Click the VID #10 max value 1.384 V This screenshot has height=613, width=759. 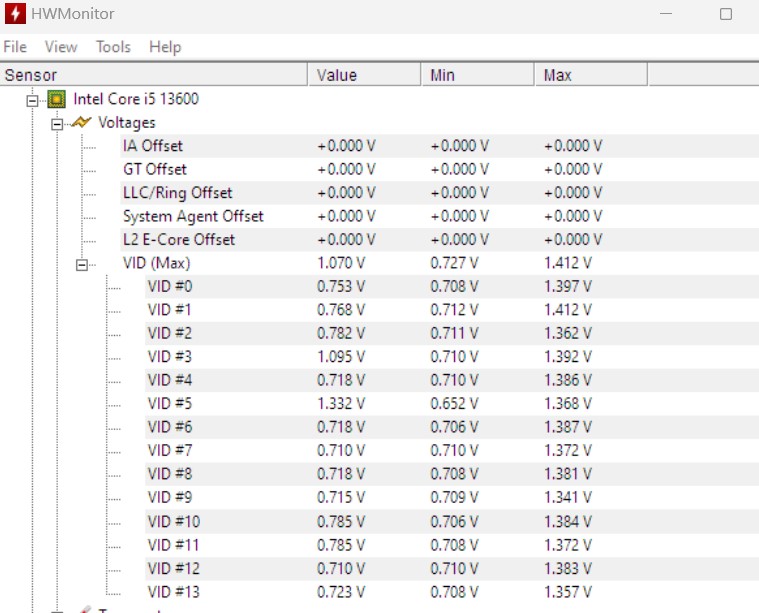568,521
